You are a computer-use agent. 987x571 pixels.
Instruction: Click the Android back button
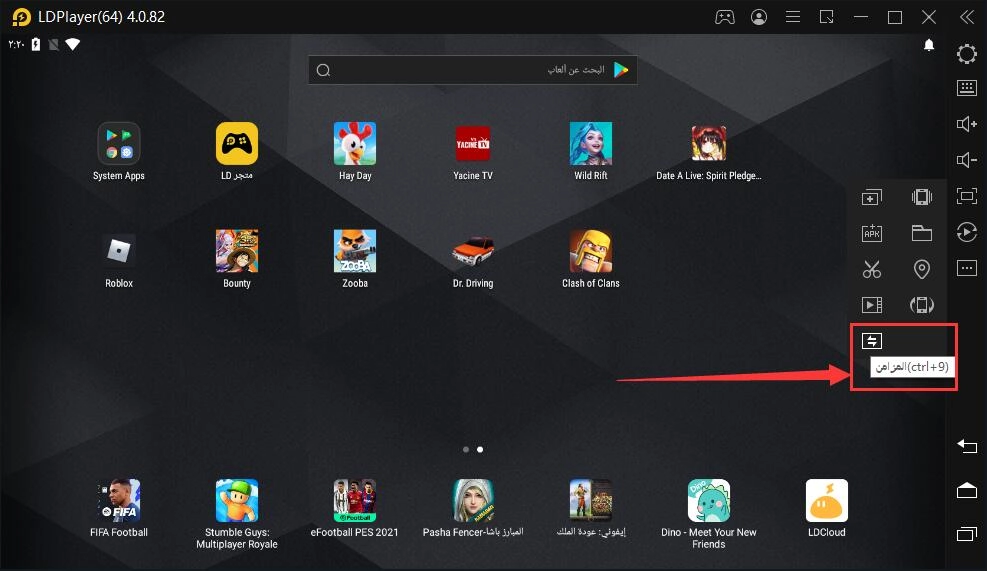point(967,446)
